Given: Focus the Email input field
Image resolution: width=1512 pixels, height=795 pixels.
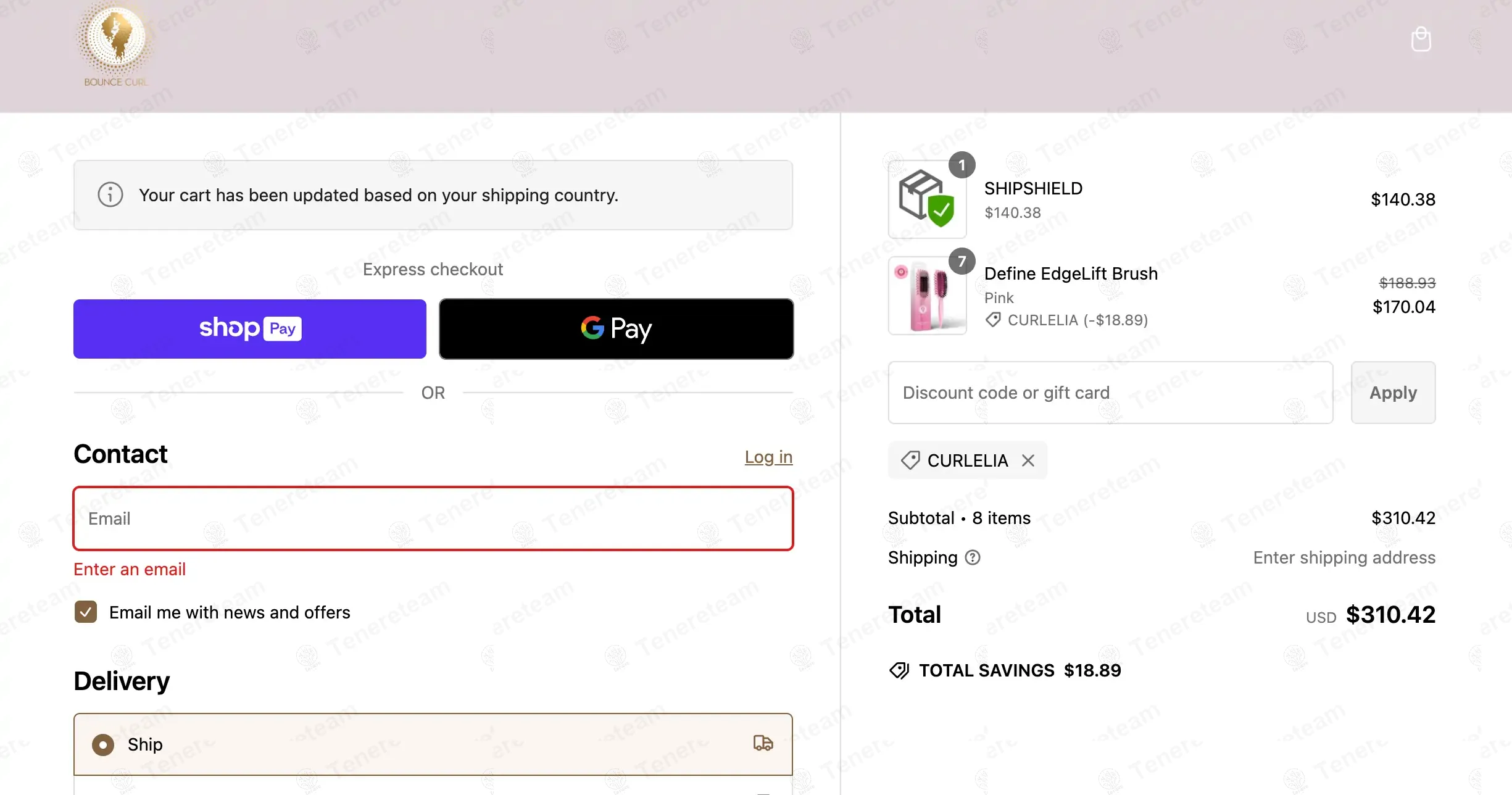Looking at the screenshot, I should tap(433, 518).
